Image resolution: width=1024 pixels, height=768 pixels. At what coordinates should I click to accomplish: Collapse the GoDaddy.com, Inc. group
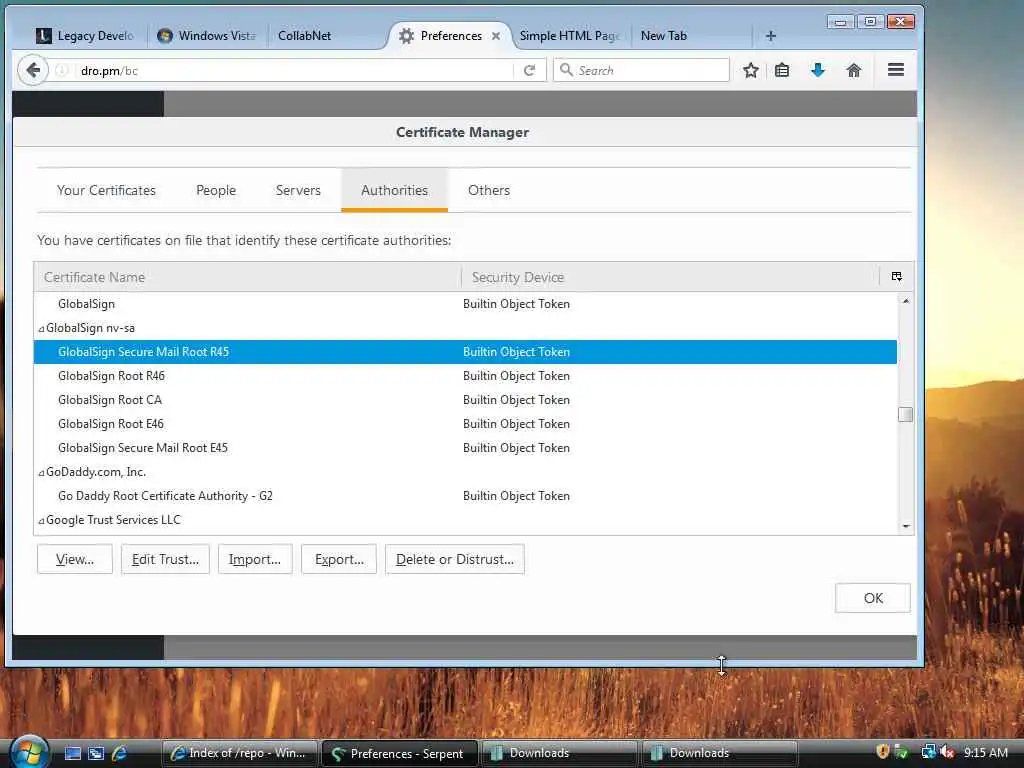click(41, 472)
